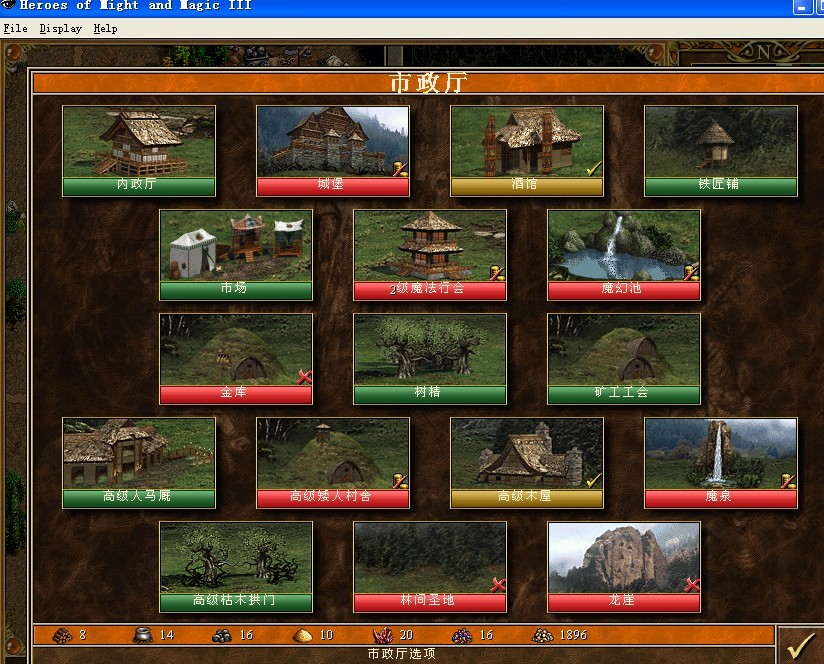Click the yellow checkmark icon on 高级木屋

pos(594,481)
